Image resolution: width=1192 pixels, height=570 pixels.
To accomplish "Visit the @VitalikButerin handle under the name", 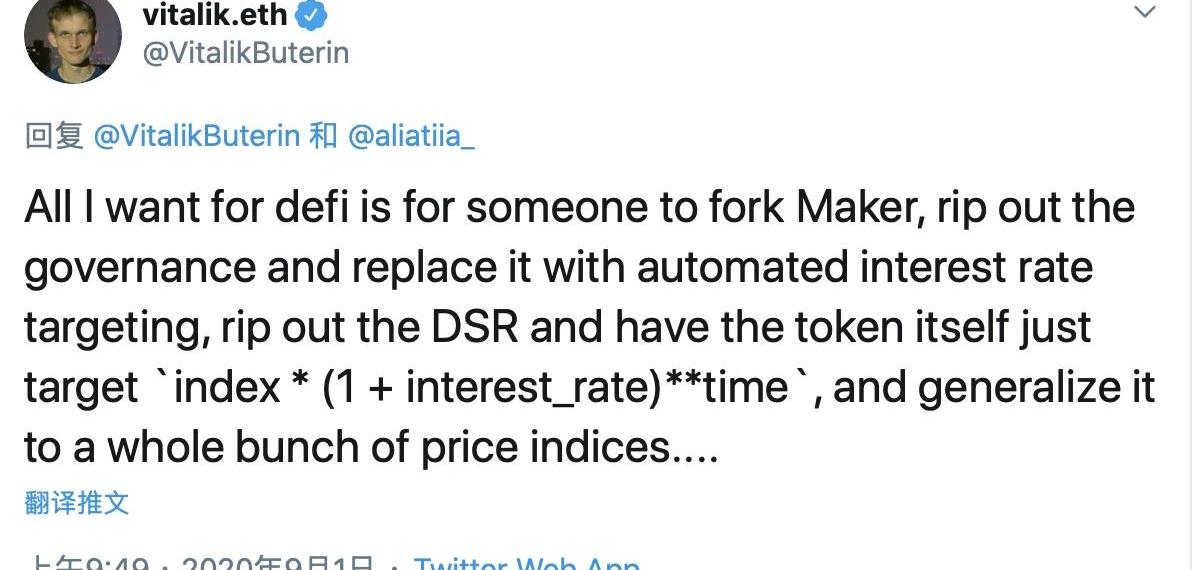I will point(246,53).
